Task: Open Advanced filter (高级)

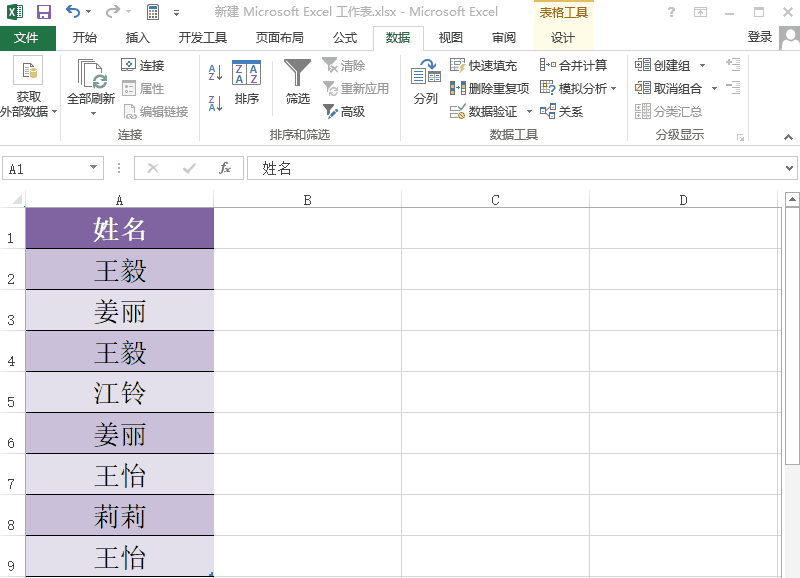Action: 344,111
